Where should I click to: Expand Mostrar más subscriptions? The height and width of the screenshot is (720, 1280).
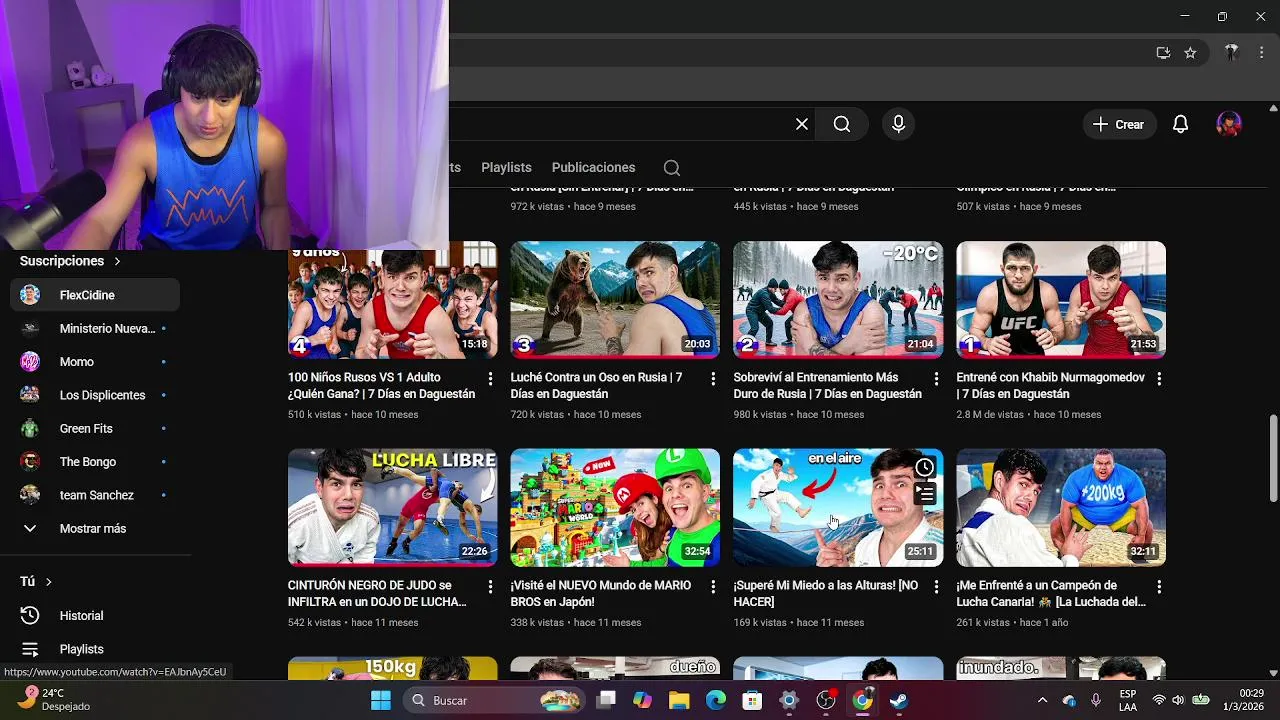tap(95, 529)
